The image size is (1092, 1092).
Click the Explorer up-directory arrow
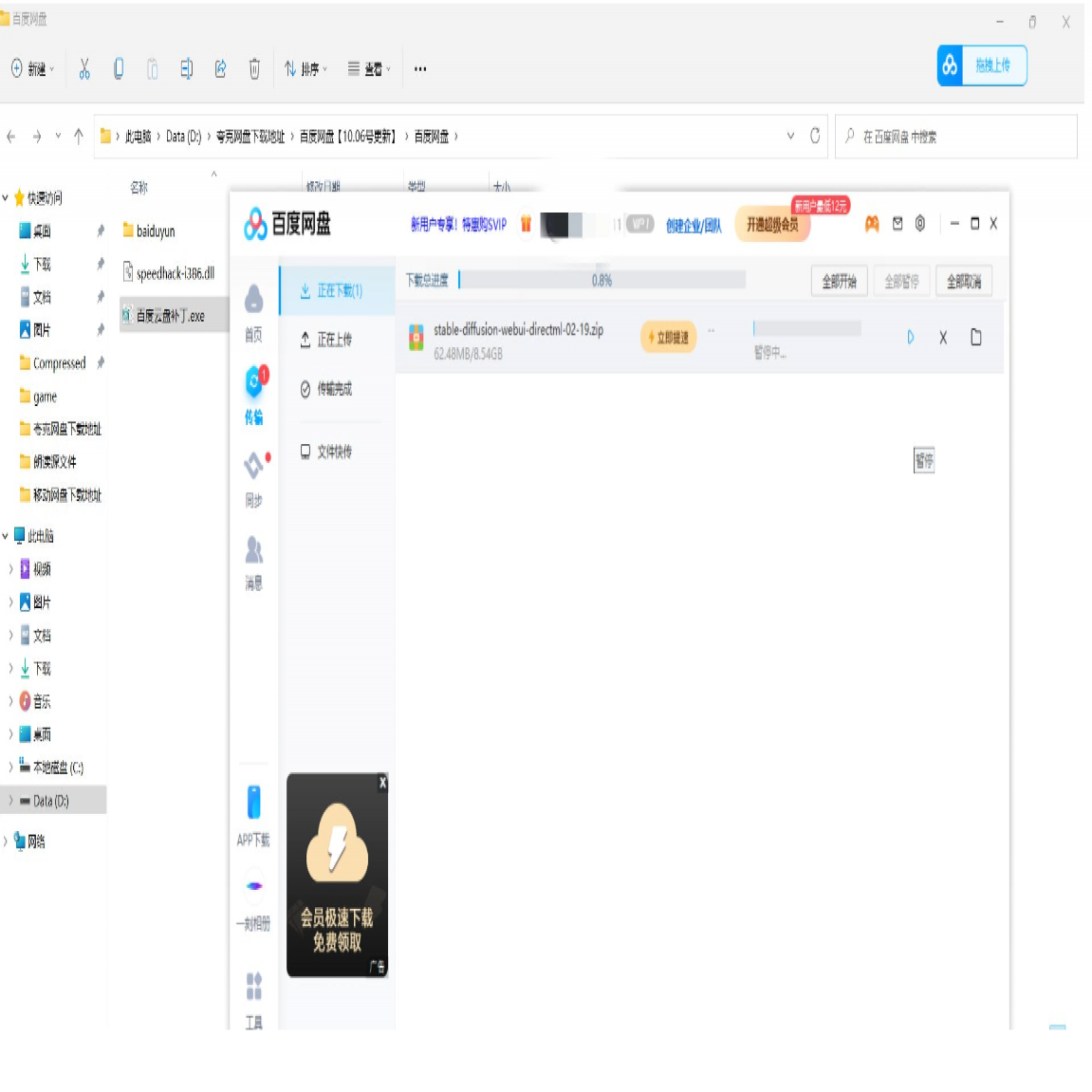coord(79,137)
